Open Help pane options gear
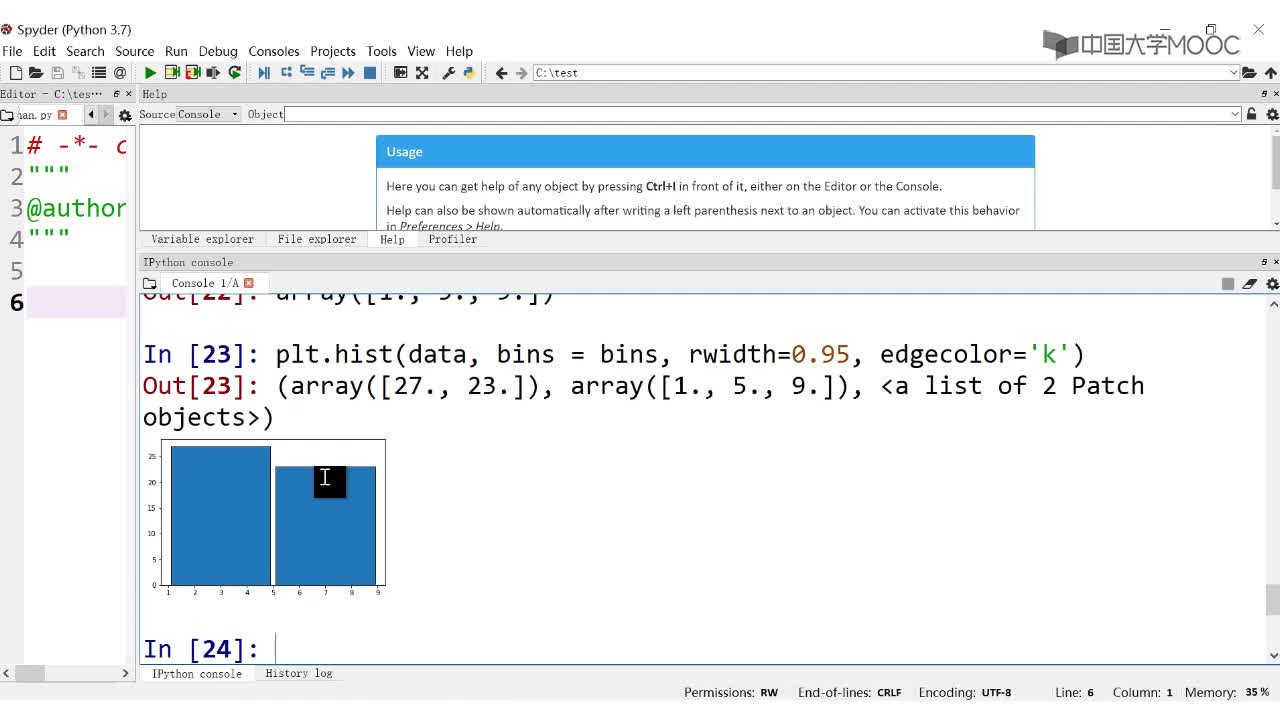Screen dimensions: 1280x720 pos(1272,115)
